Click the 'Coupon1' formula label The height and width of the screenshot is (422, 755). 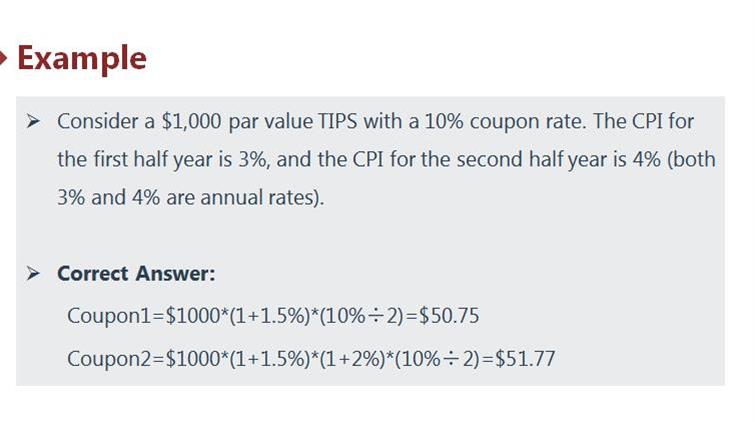click(105, 316)
